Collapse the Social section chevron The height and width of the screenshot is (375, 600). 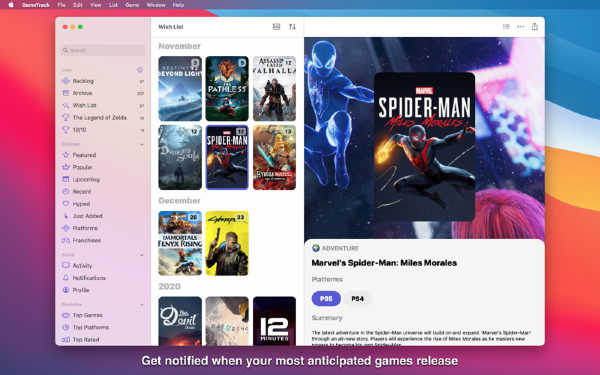142,255
